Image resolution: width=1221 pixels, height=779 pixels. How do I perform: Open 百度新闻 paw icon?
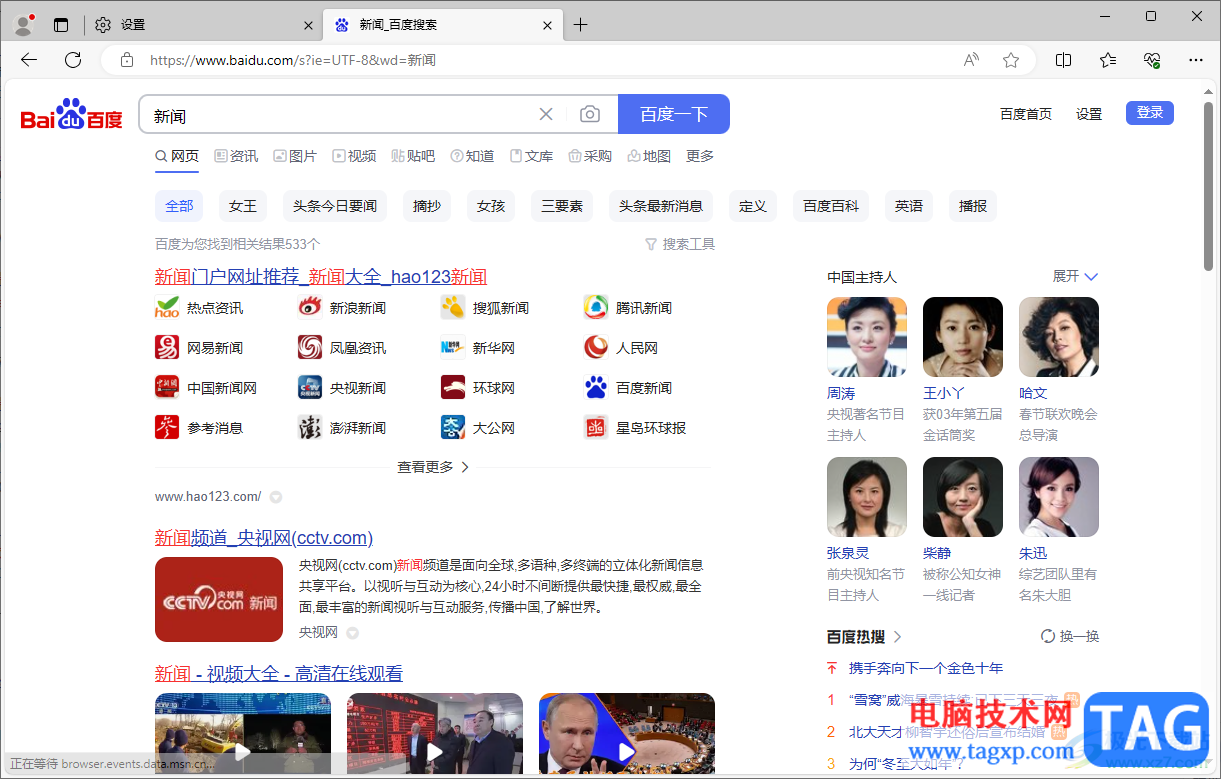tap(596, 388)
